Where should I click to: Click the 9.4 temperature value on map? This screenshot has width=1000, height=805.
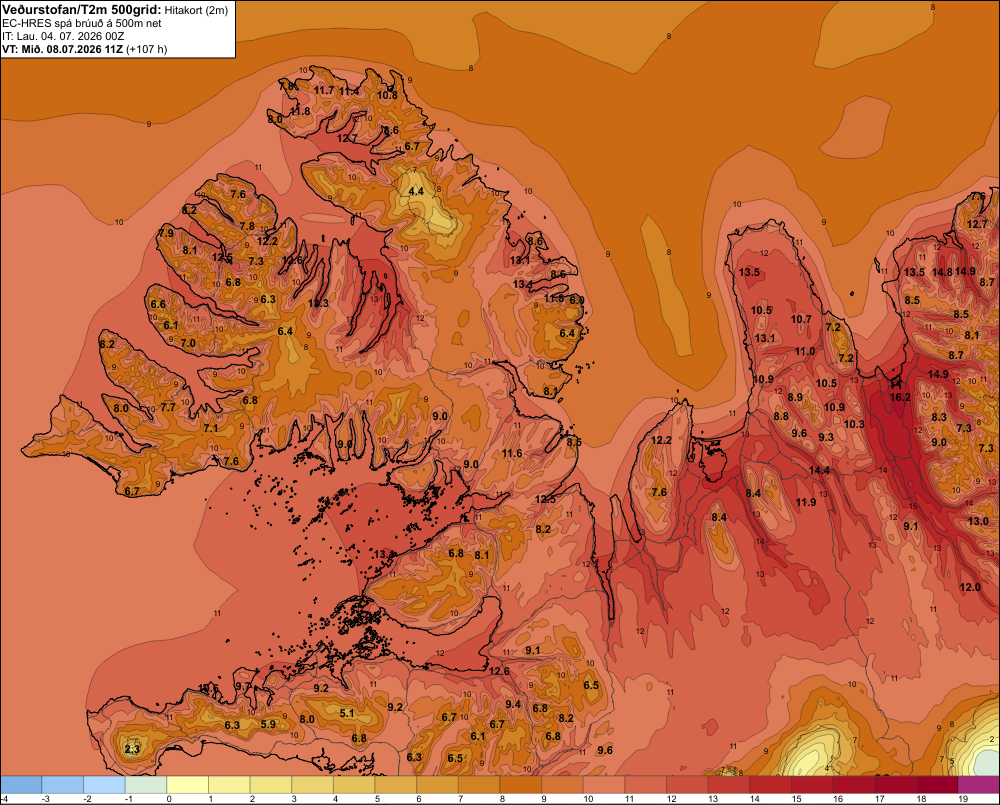click(x=513, y=704)
